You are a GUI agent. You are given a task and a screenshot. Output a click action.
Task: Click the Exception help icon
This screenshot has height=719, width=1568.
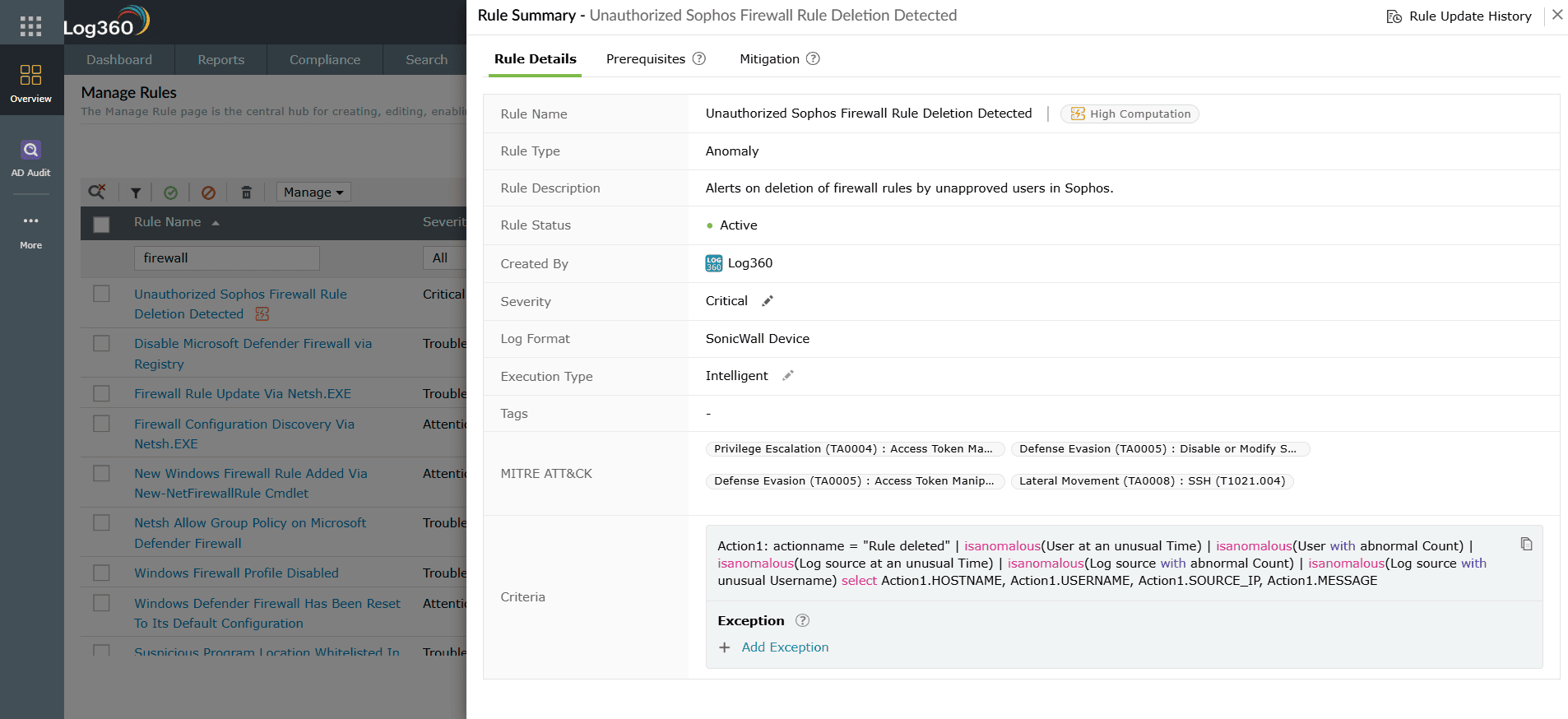803,620
